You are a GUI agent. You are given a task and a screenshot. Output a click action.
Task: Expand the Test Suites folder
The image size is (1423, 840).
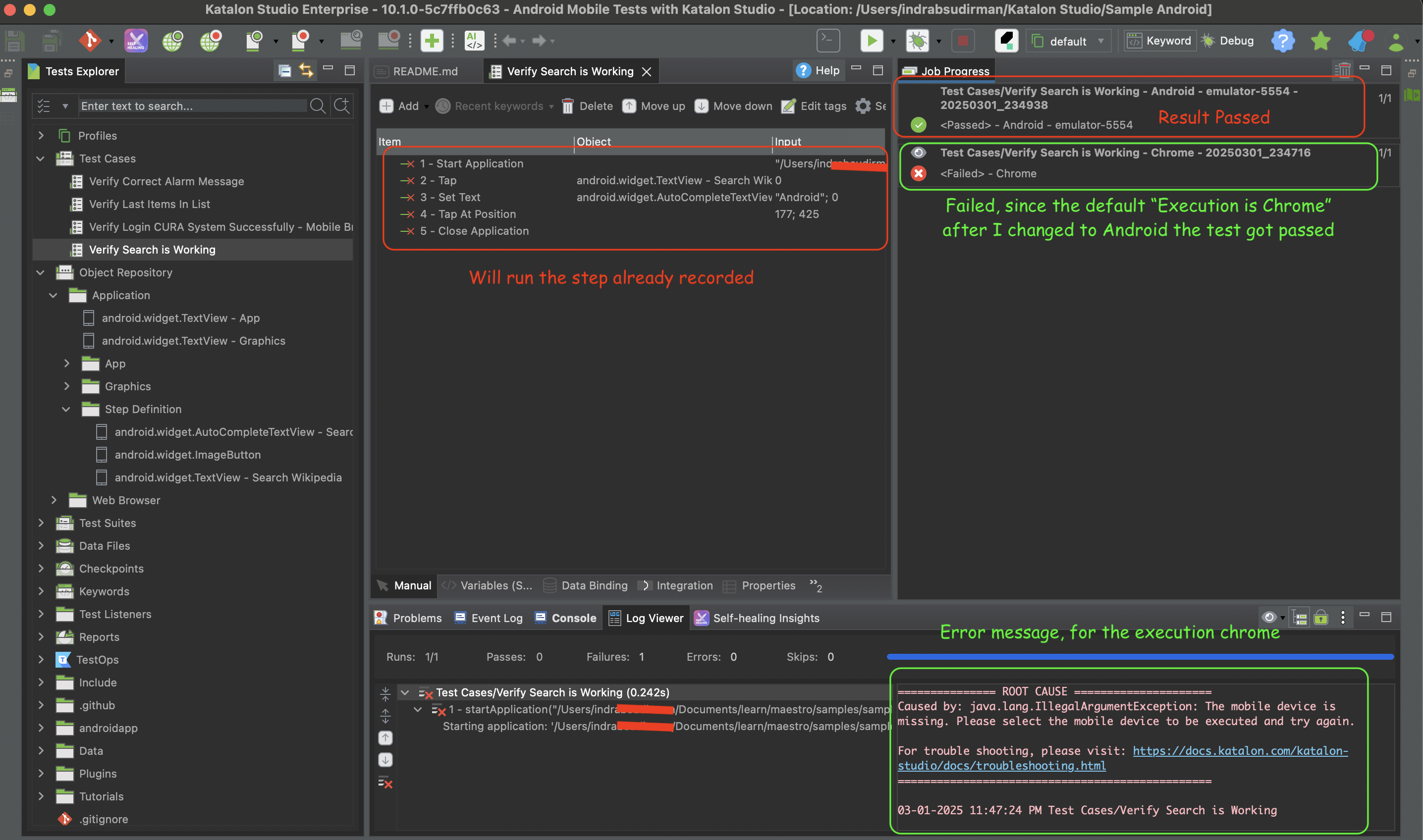coord(41,523)
